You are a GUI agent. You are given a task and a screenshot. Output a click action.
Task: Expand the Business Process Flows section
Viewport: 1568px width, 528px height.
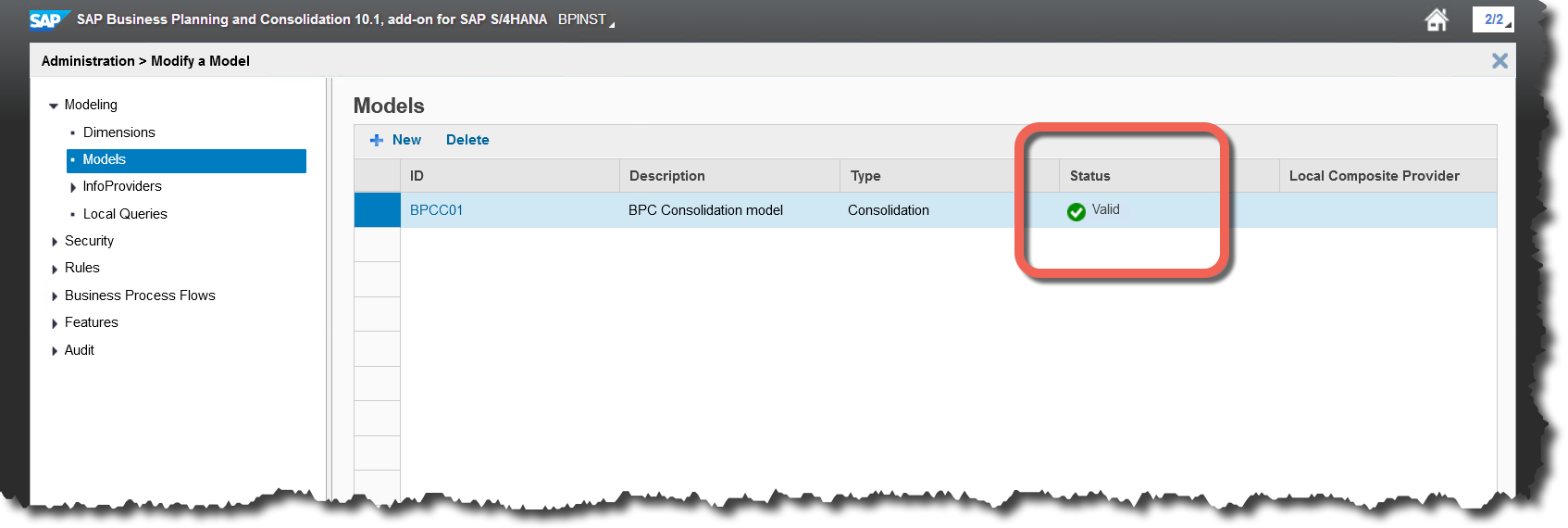[x=55, y=296]
